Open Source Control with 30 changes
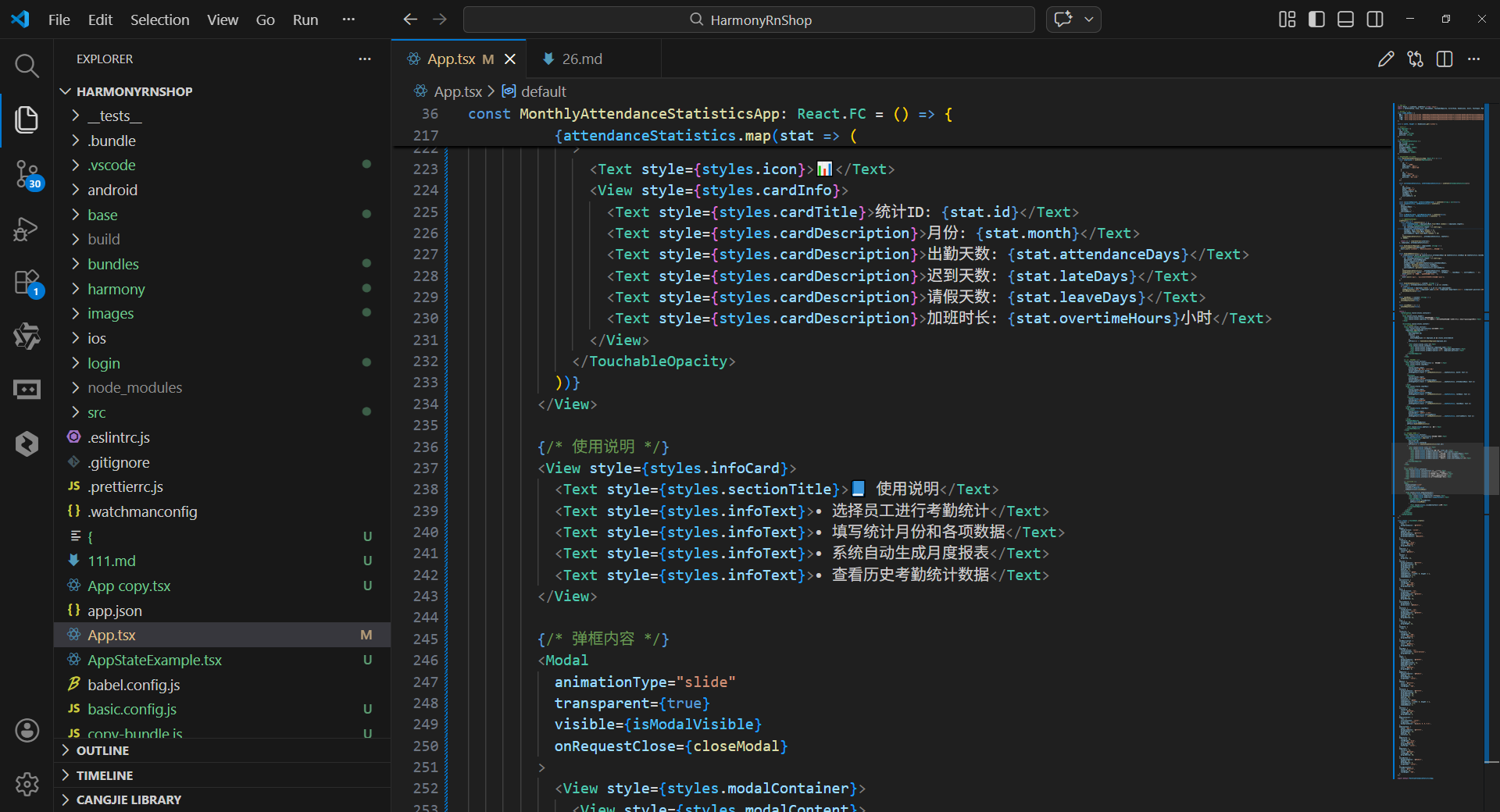The height and width of the screenshot is (812, 1500). click(27, 174)
